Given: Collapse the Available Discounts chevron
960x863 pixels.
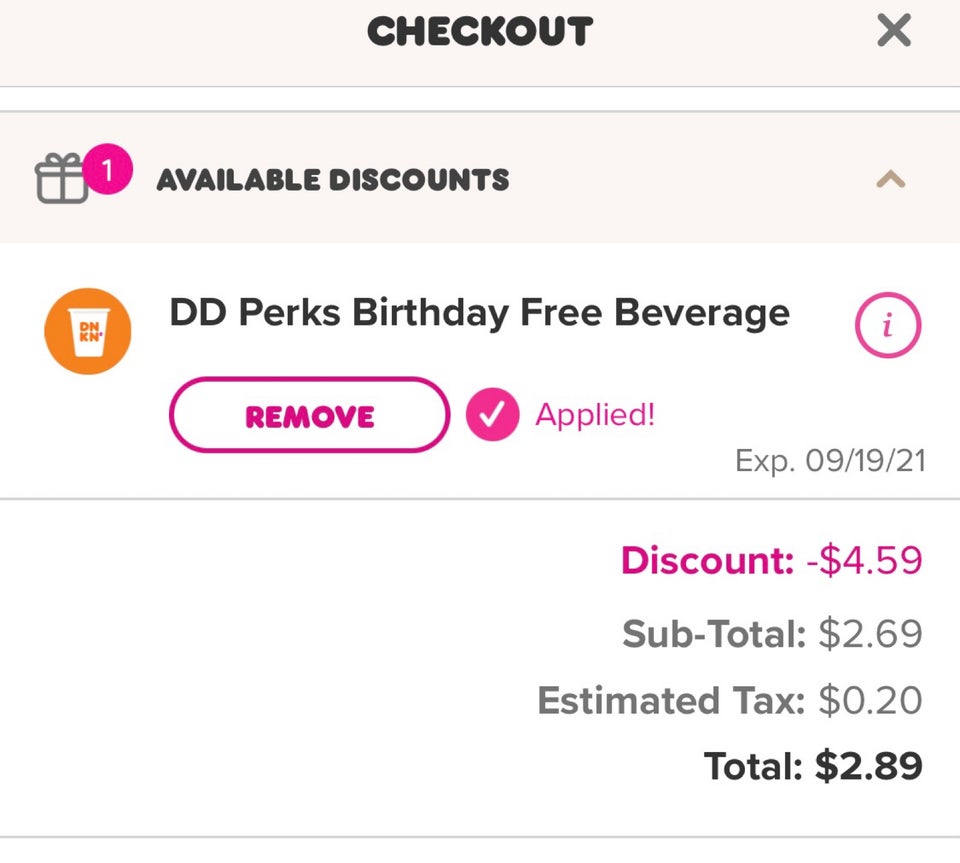Looking at the screenshot, I should [890, 180].
